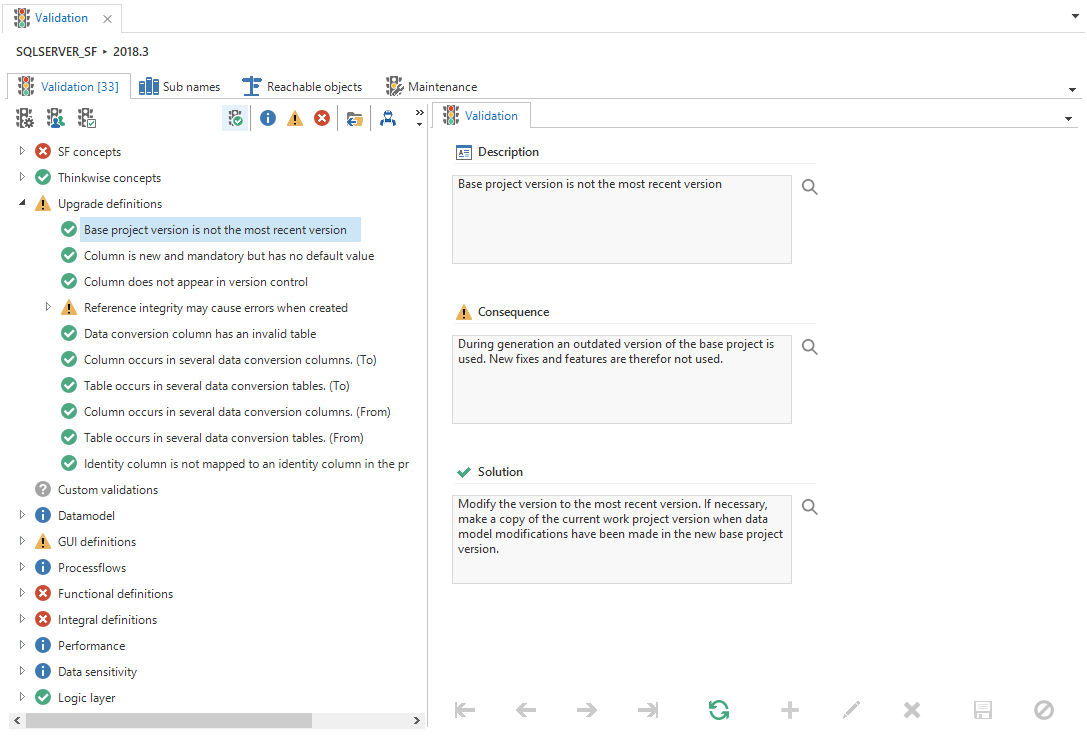
Task: Switch to the Sub names tab
Action: point(180,87)
